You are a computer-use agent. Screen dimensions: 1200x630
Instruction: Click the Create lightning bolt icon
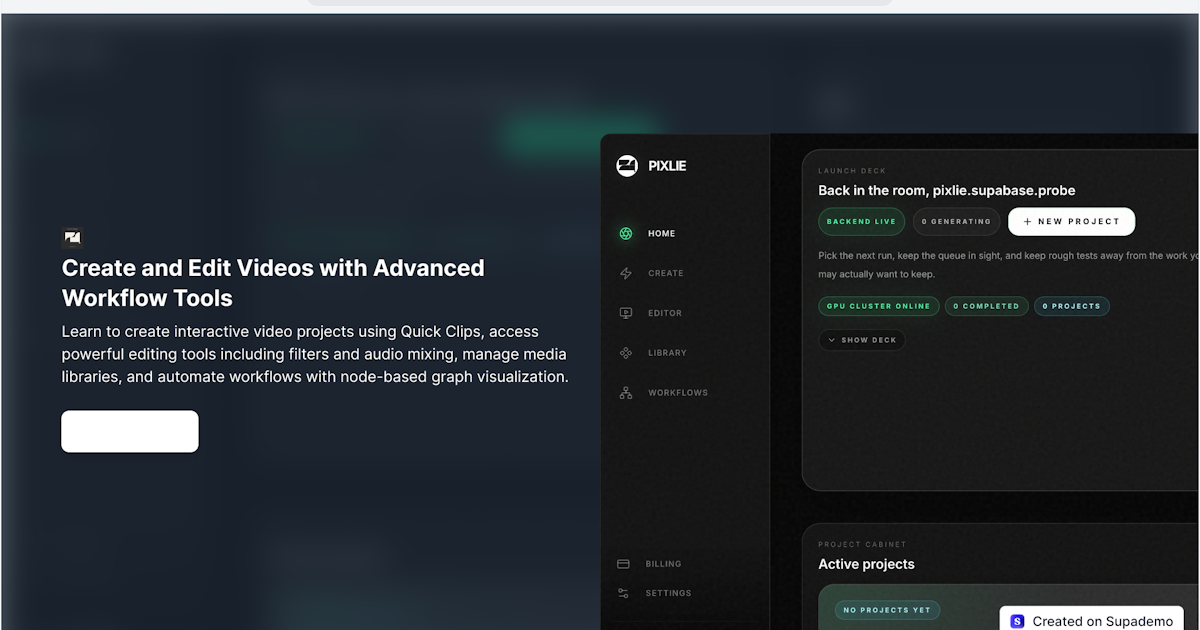point(626,273)
